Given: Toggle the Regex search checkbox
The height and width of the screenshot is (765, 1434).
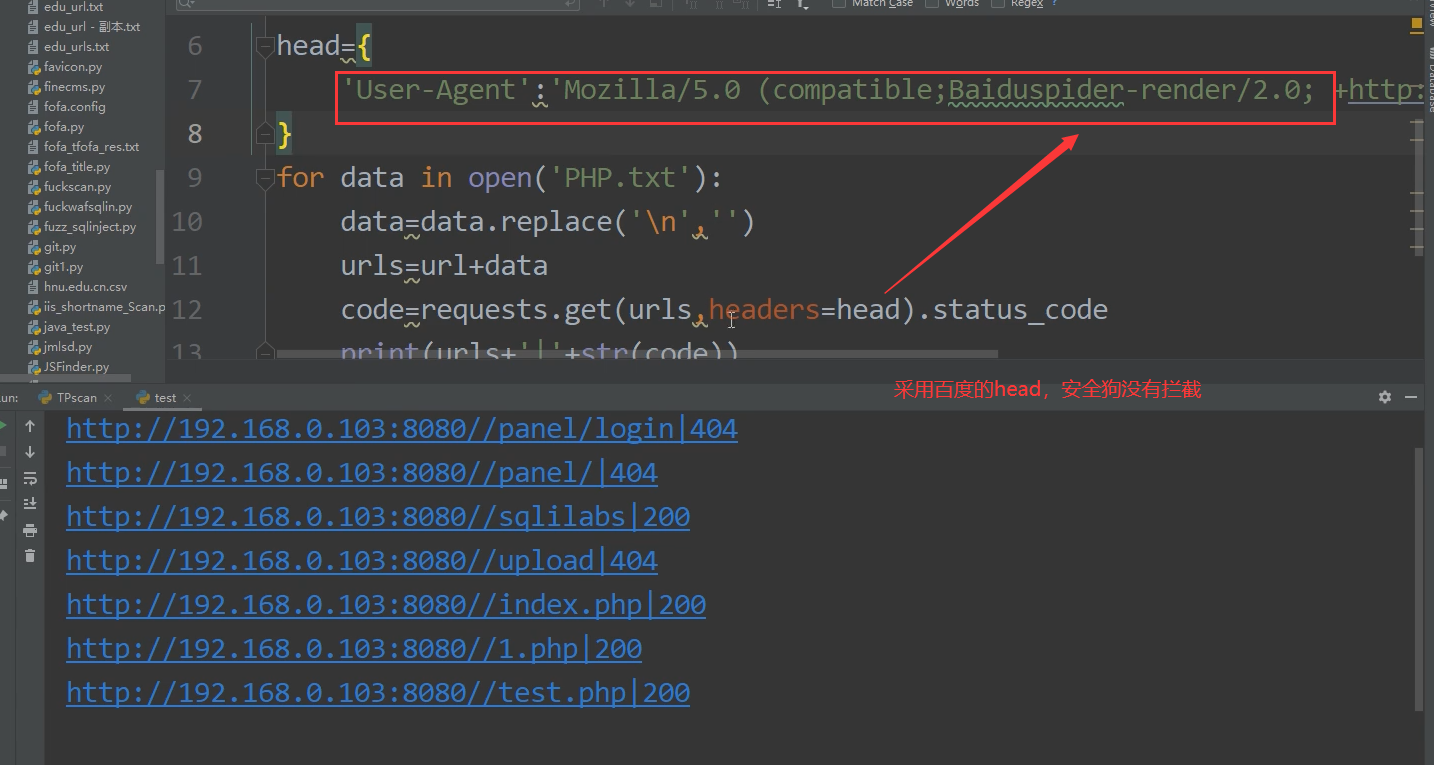Looking at the screenshot, I should coord(997,3).
